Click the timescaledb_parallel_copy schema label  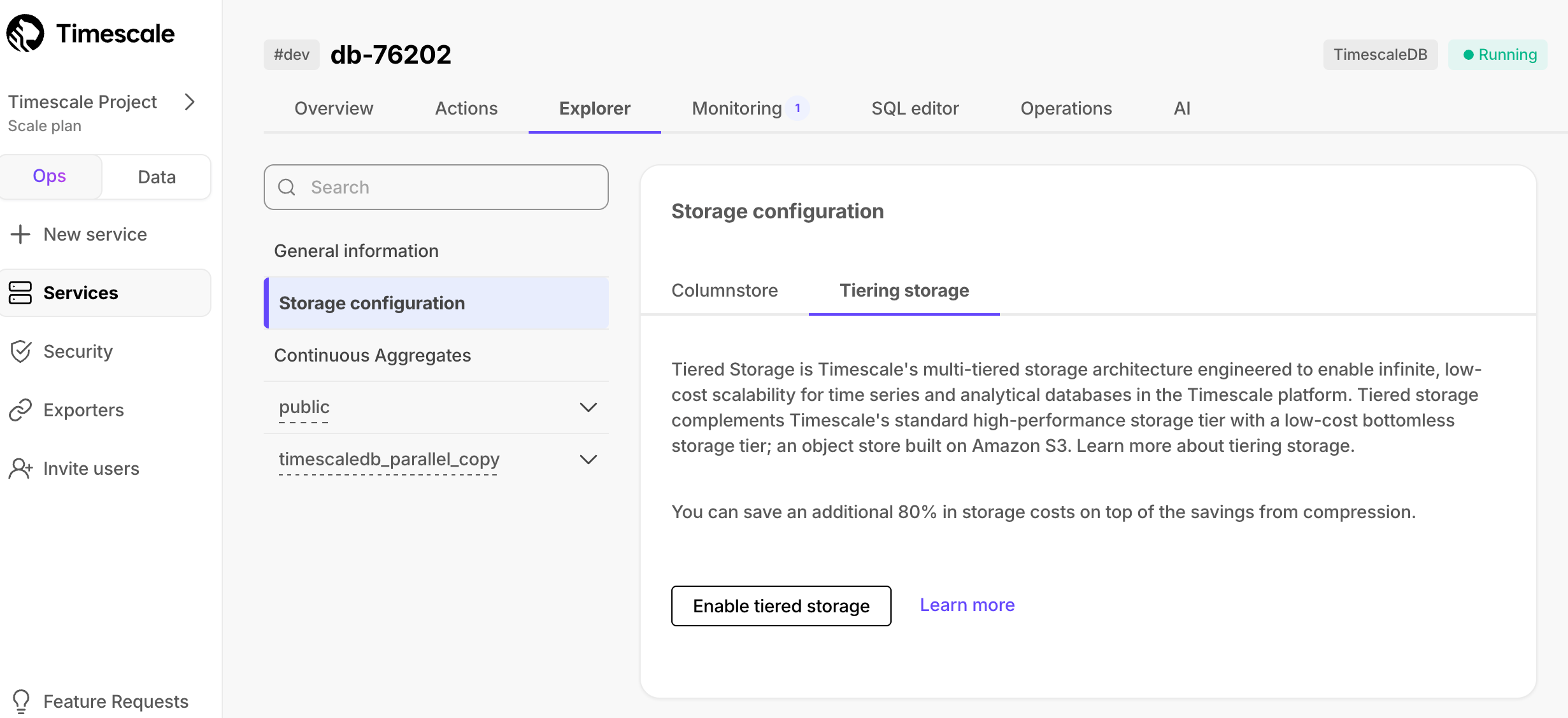389,460
